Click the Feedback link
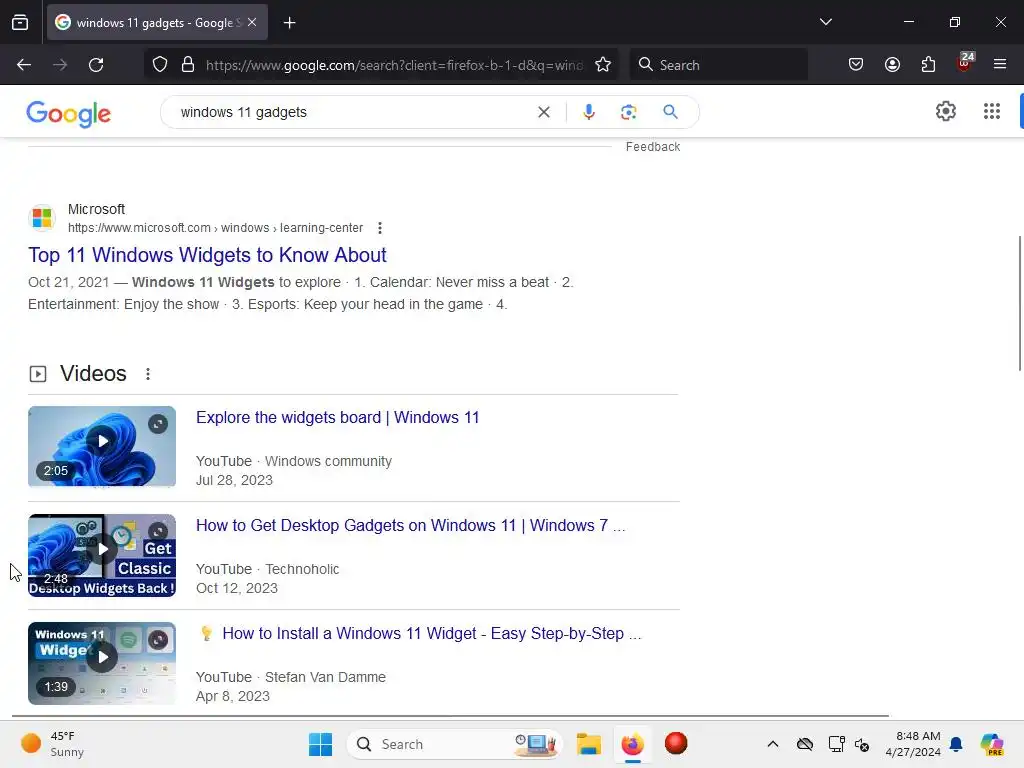 pyautogui.click(x=652, y=147)
